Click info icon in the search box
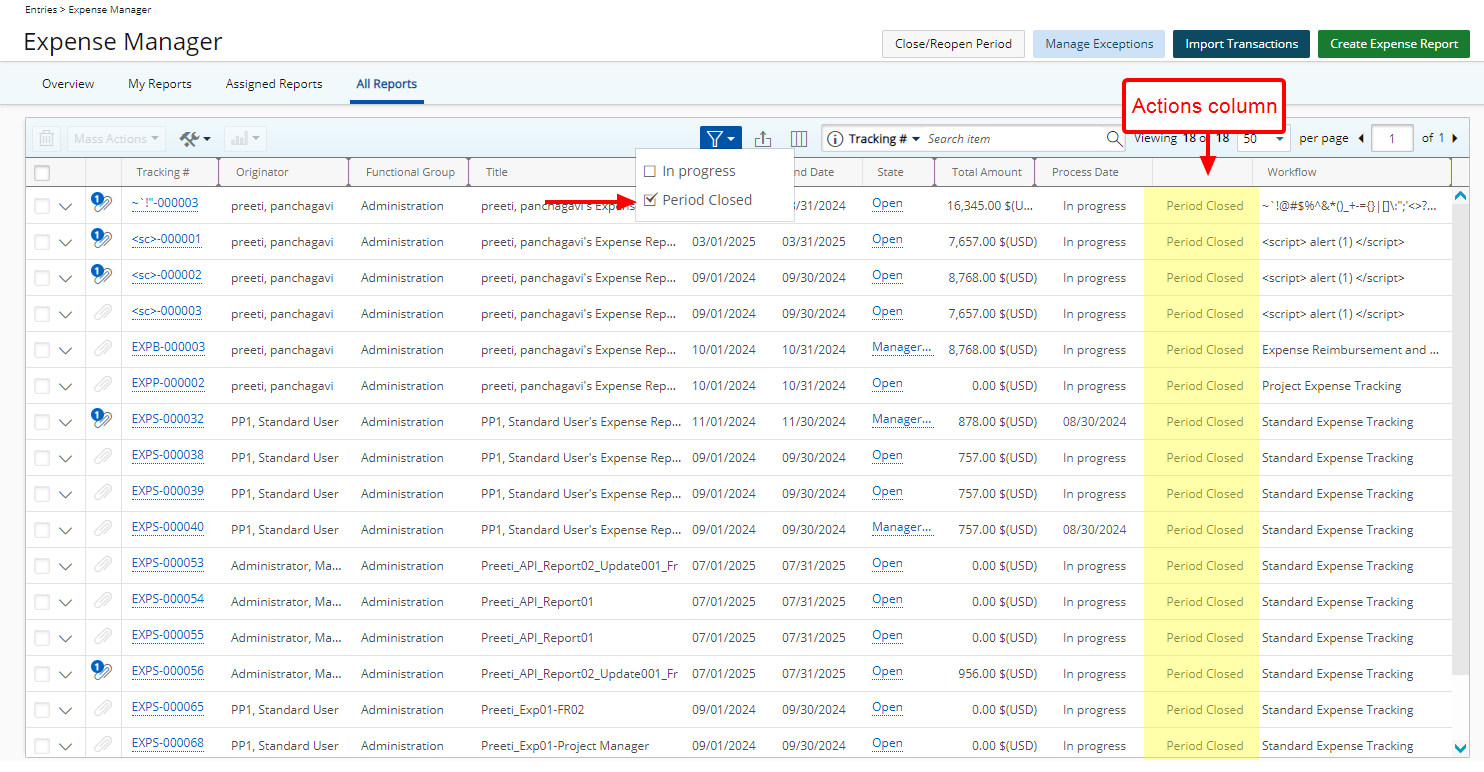The height and width of the screenshot is (772, 1484). click(835, 139)
